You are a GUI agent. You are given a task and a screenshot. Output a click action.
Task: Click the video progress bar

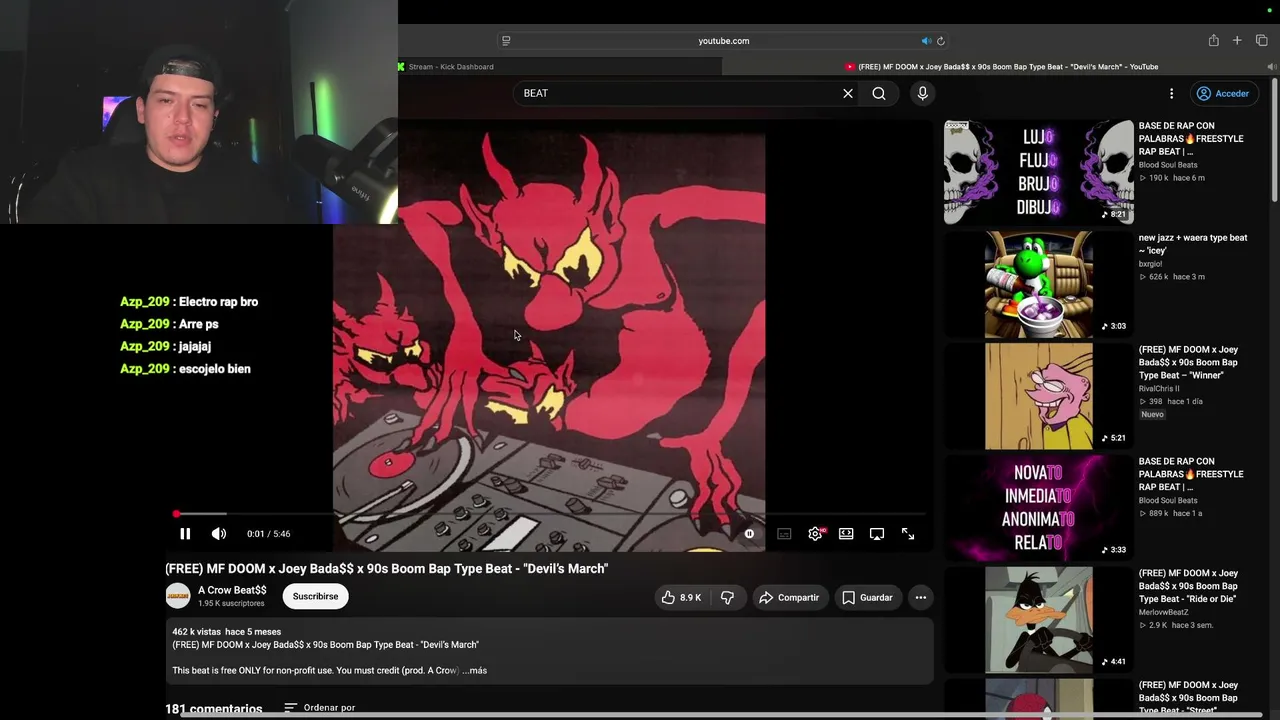549,514
